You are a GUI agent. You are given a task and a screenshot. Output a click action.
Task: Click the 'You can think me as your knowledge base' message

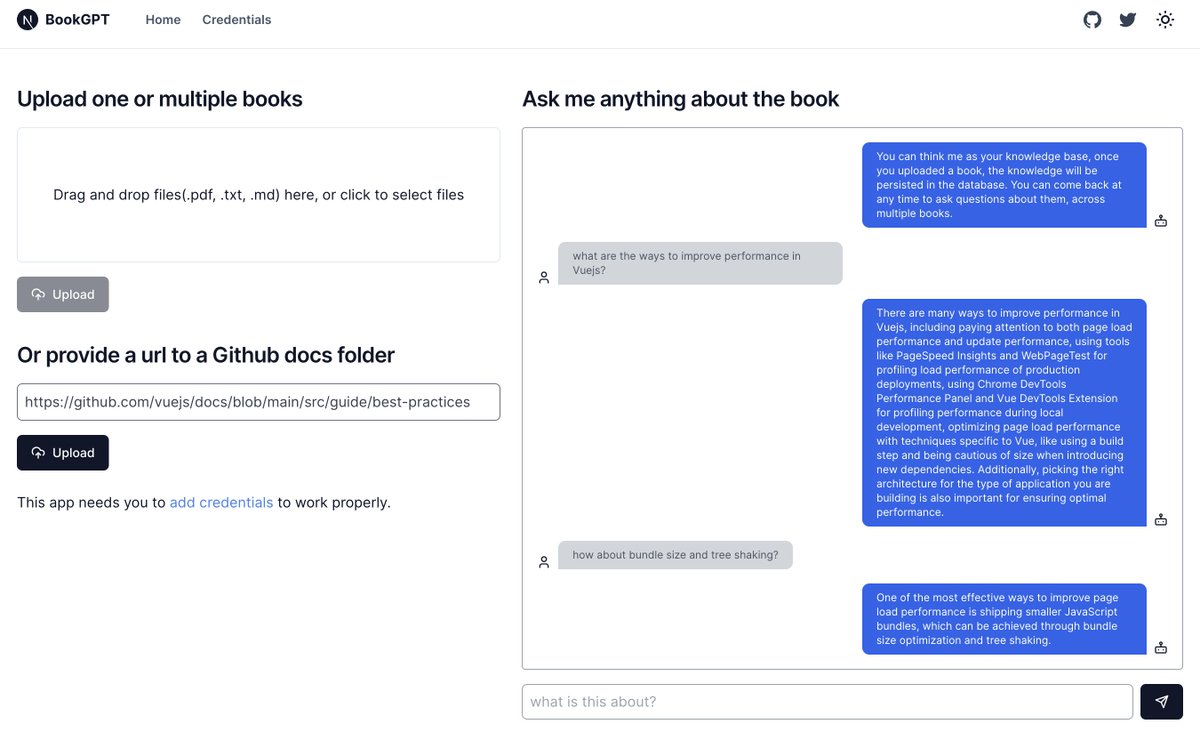(x=1004, y=185)
